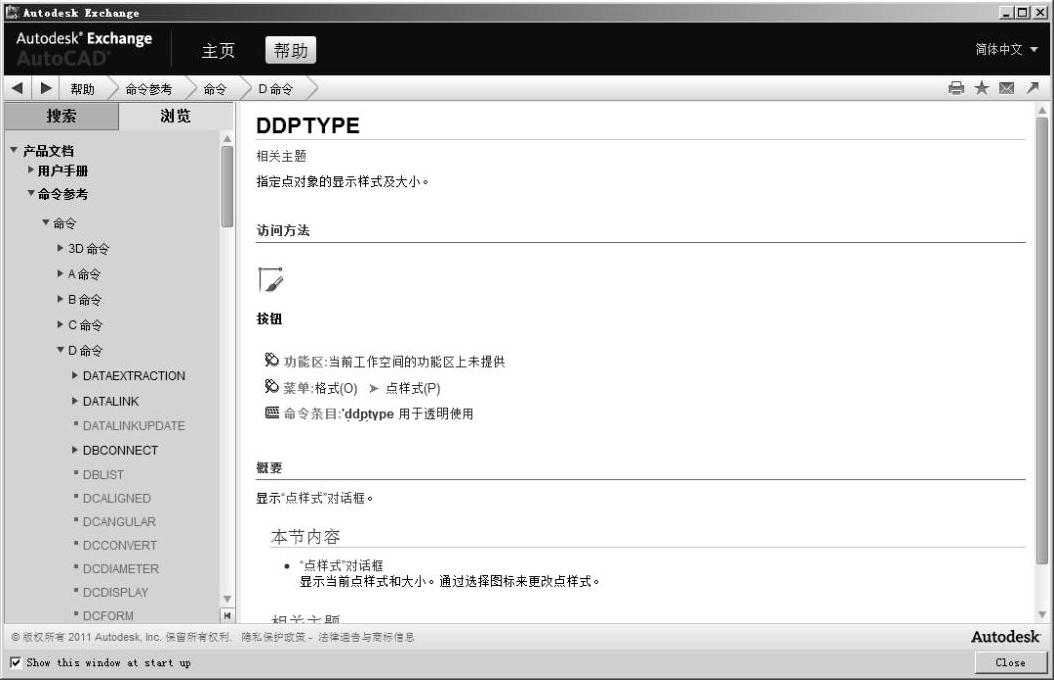Jump to end of tree with bottom arrow
The width and height of the screenshot is (1054, 680).
[x=227, y=615]
